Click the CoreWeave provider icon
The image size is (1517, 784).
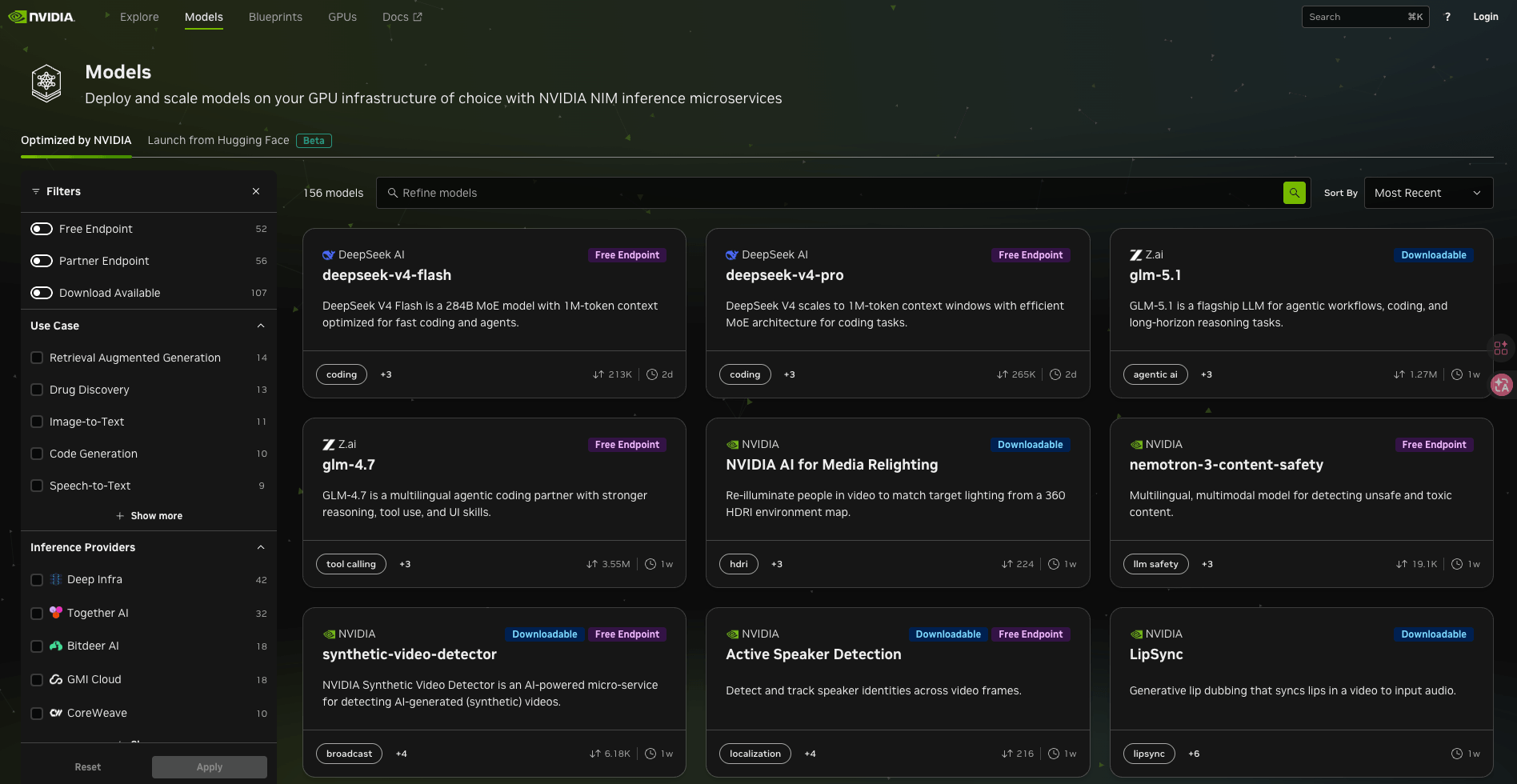pos(56,713)
